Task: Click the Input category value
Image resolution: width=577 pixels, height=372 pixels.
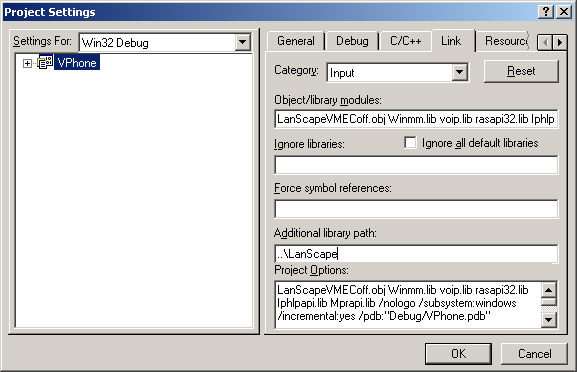Action: point(342,73)
